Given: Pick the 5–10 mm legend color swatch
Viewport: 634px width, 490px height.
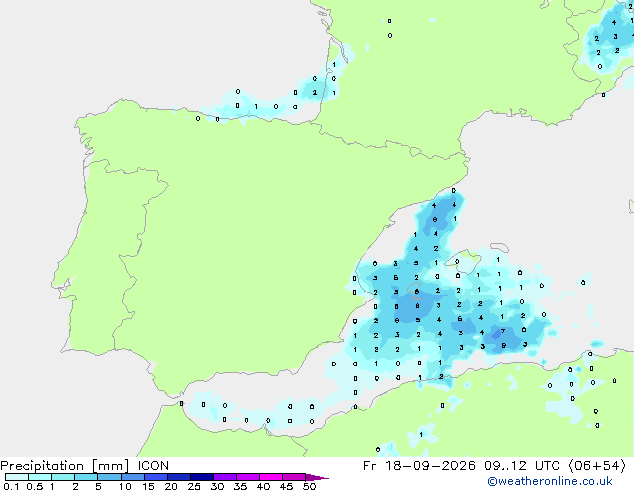Looking at the screenshot, I should click(109, 477).
